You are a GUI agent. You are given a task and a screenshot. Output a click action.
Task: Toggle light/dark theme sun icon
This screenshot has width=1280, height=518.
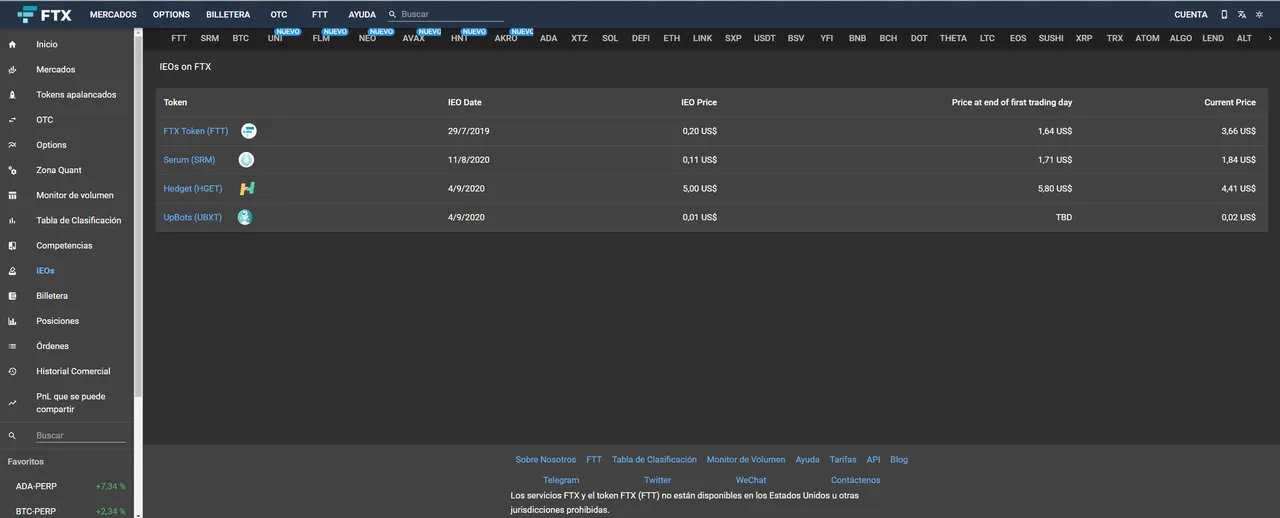(x=1260, y=14)
